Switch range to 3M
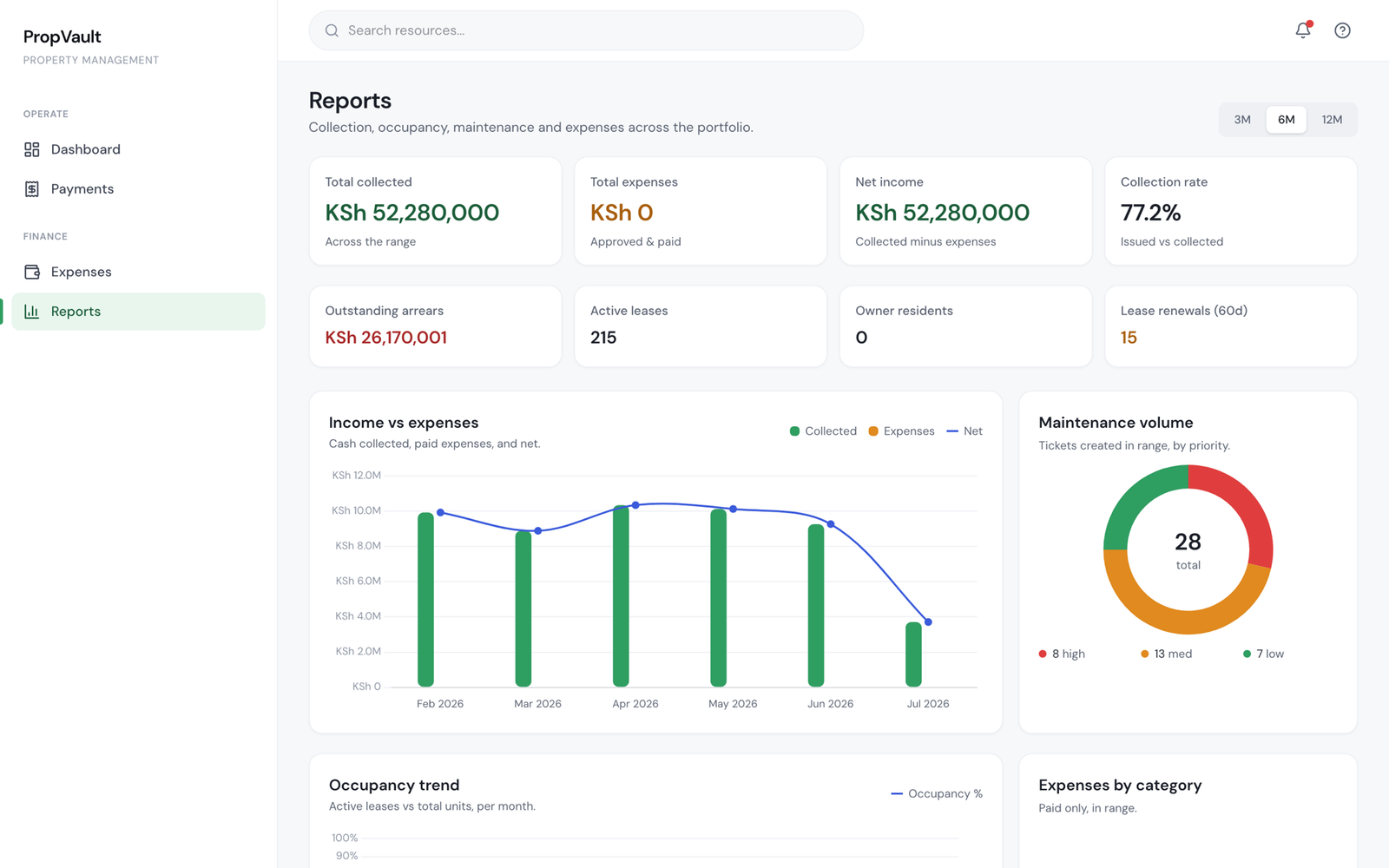The width and height of the screenshot is (1389, 868). point(1242,120)
